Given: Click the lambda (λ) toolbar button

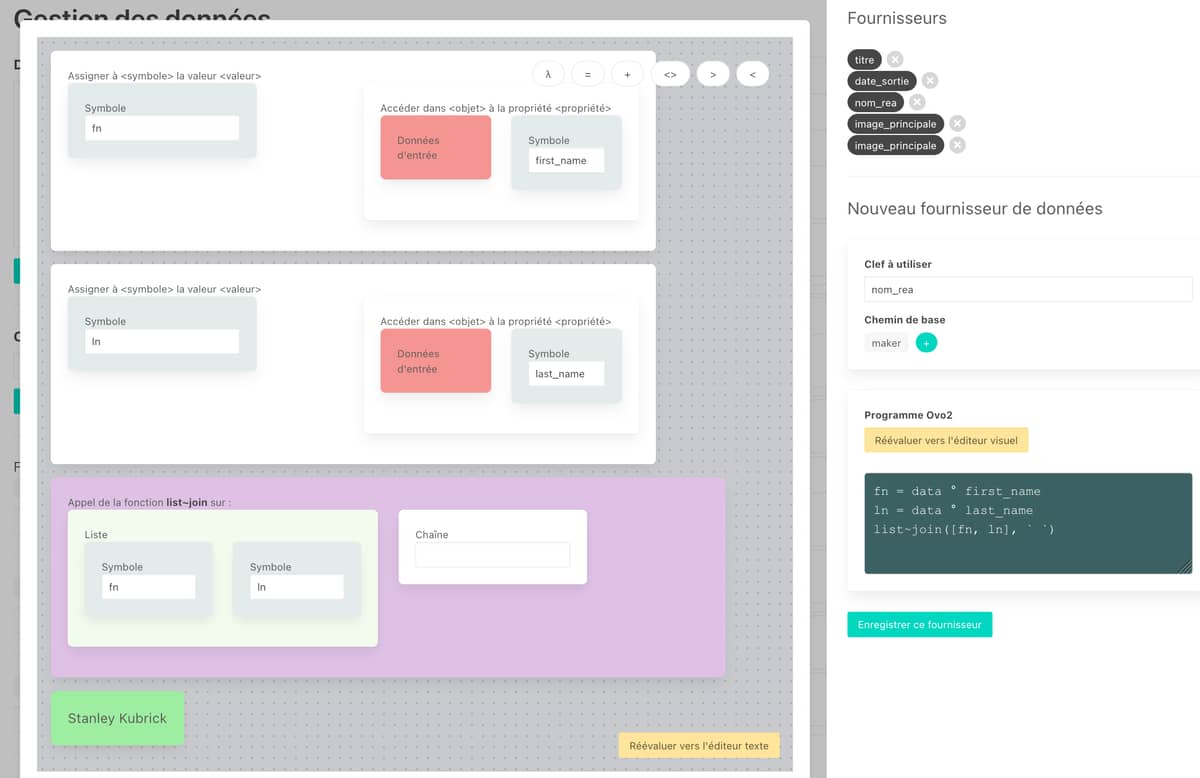Looking at the screenshot, I should click(548, 75).
